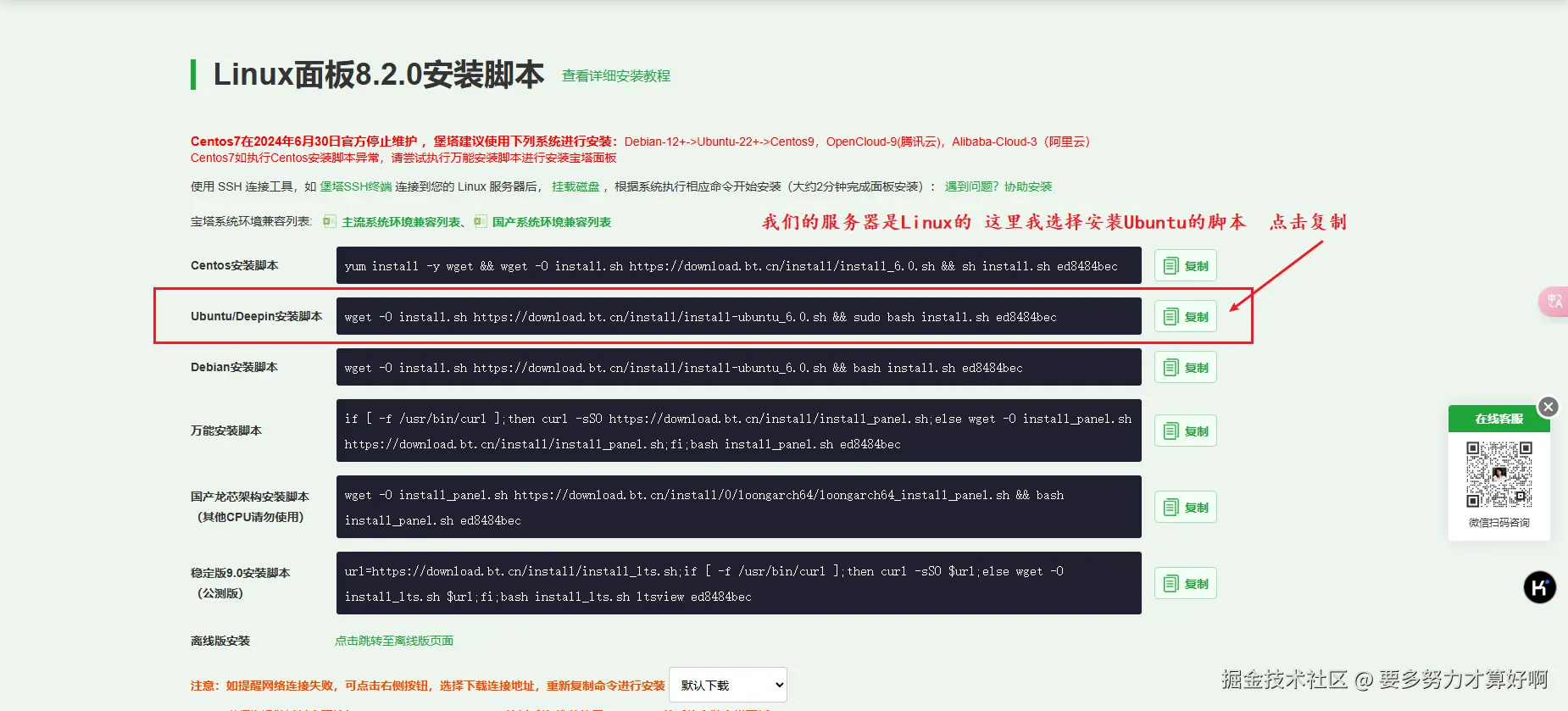Click the round black K icon
This screenshot has width=1568, height=711.
pos(1540,587)
